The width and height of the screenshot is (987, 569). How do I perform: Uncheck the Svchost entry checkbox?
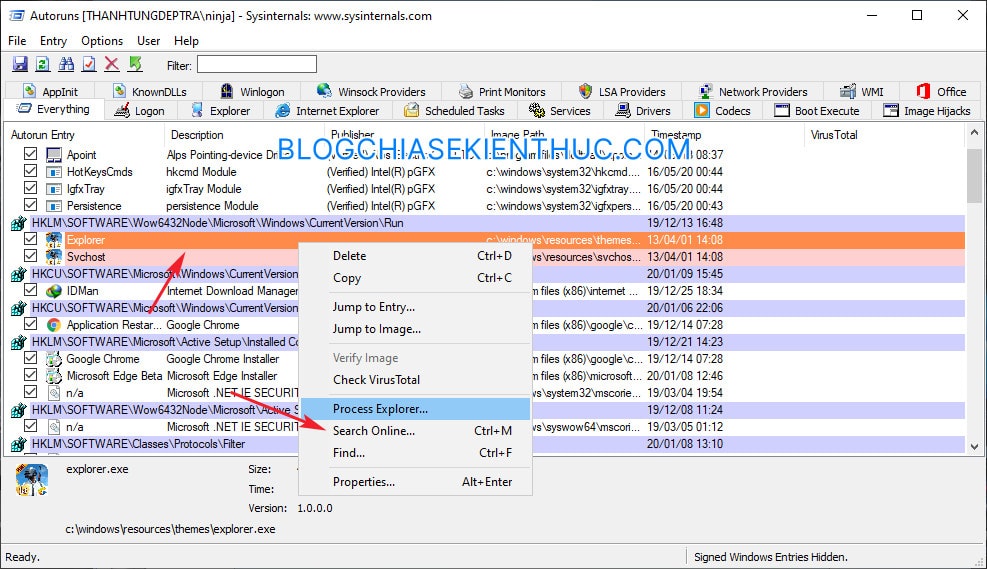click(30, 256)
